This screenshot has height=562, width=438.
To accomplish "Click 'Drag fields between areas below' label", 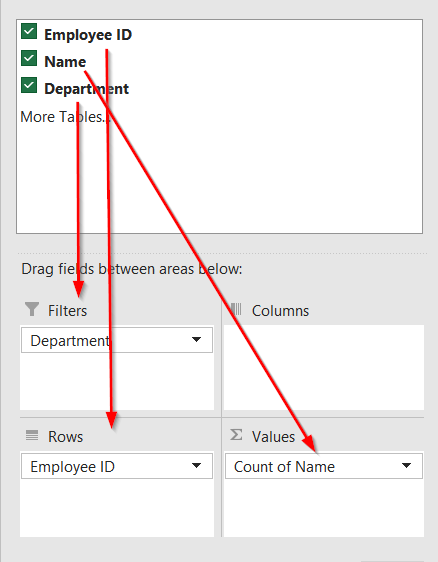I will point(132,269).
